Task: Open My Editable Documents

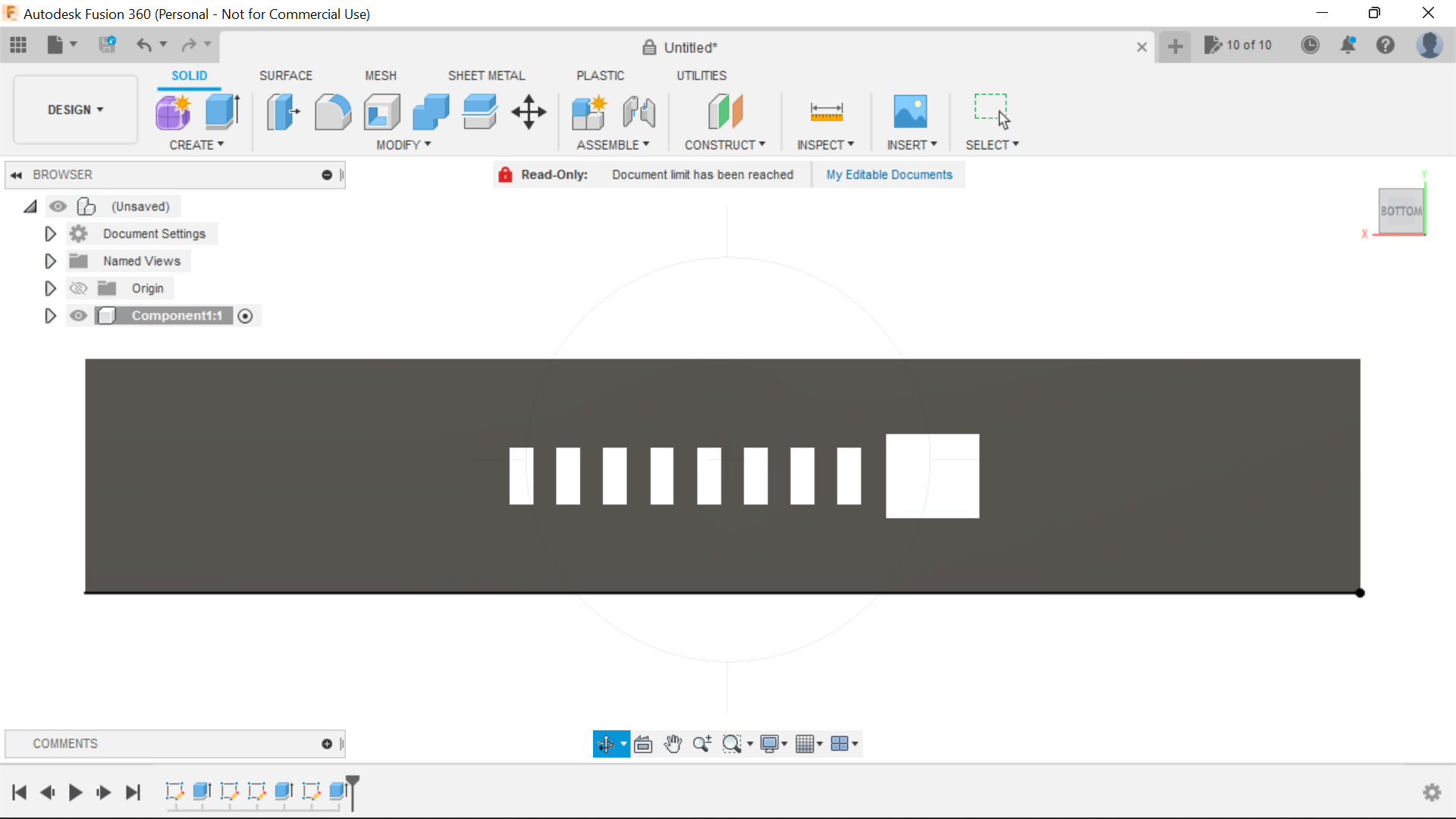Action: pos(889,174)
